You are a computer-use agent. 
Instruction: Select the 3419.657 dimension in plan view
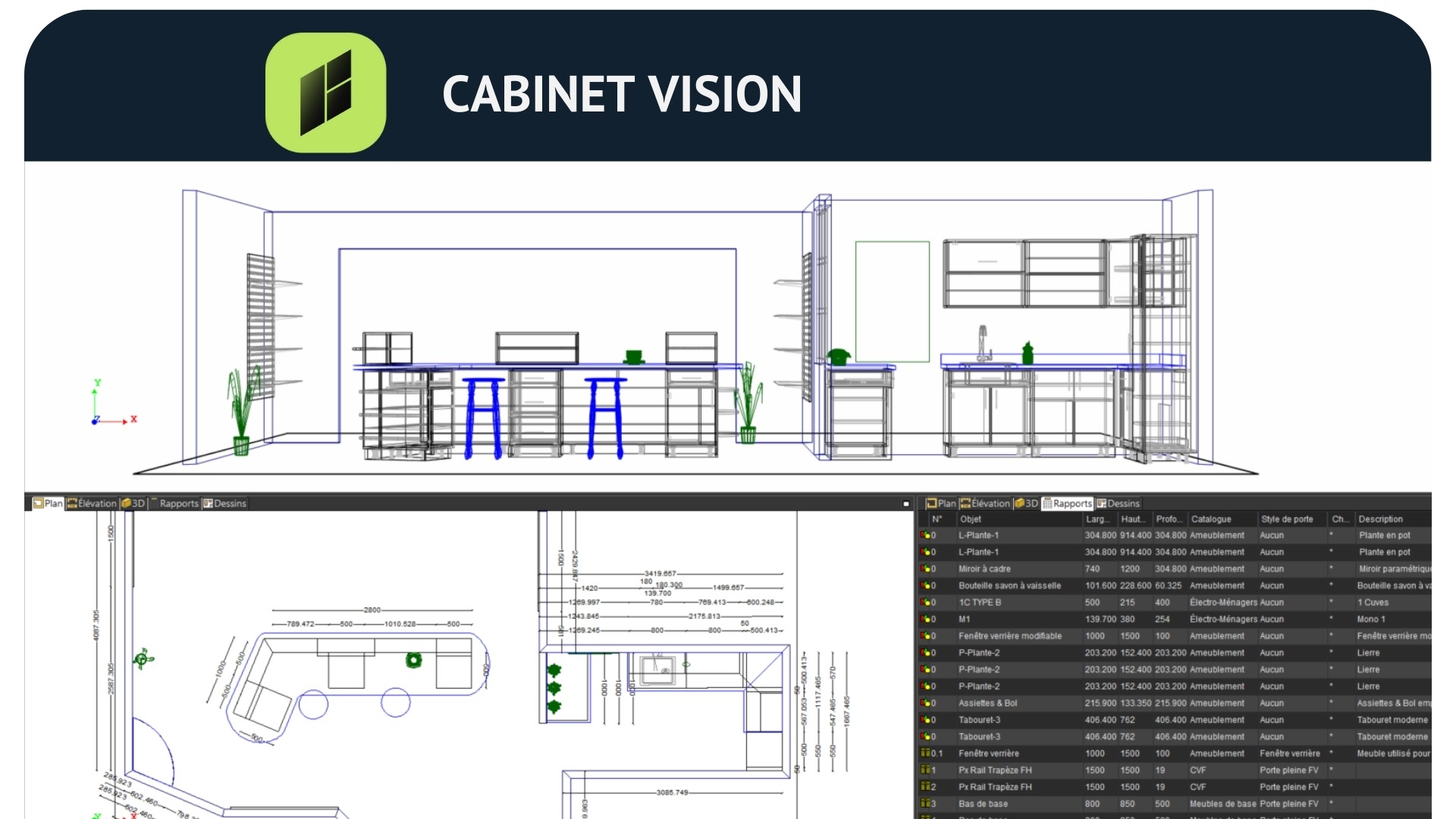[660, 574]
